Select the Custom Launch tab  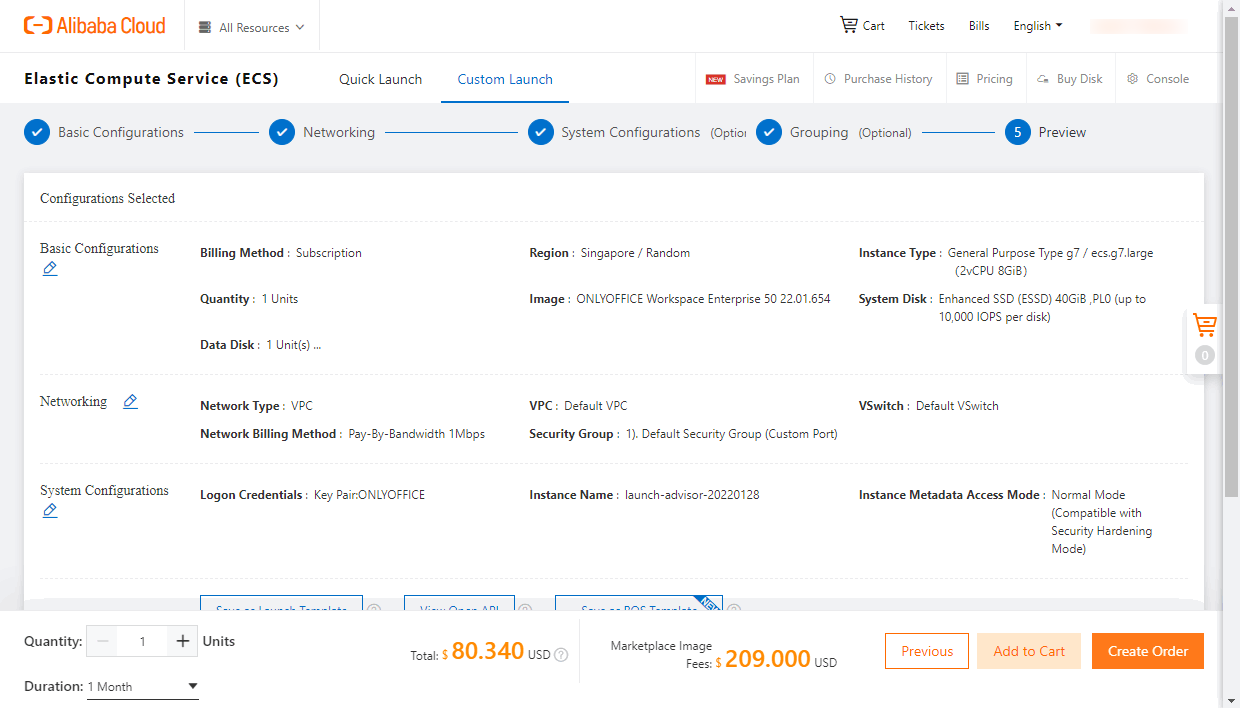pyautogui.click(x=504, y=78)
